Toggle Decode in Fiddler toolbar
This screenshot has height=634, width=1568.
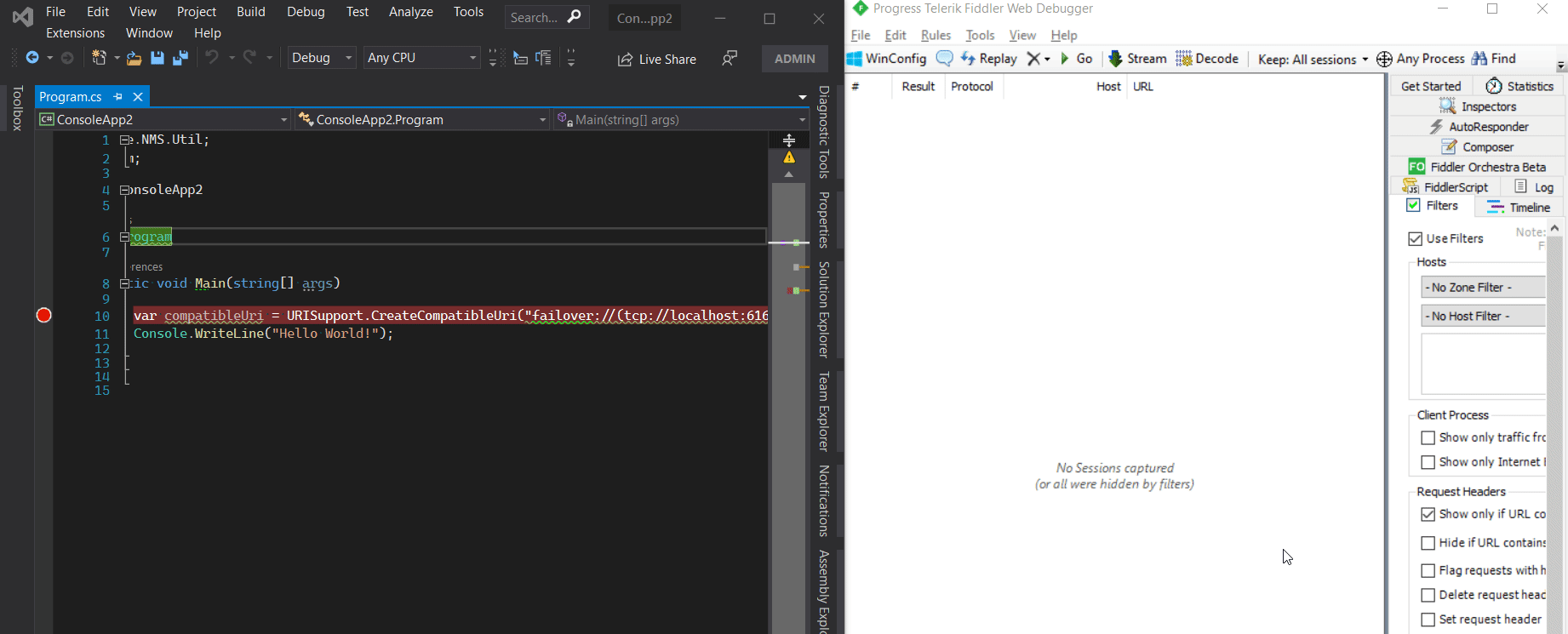click(1207, 59)
